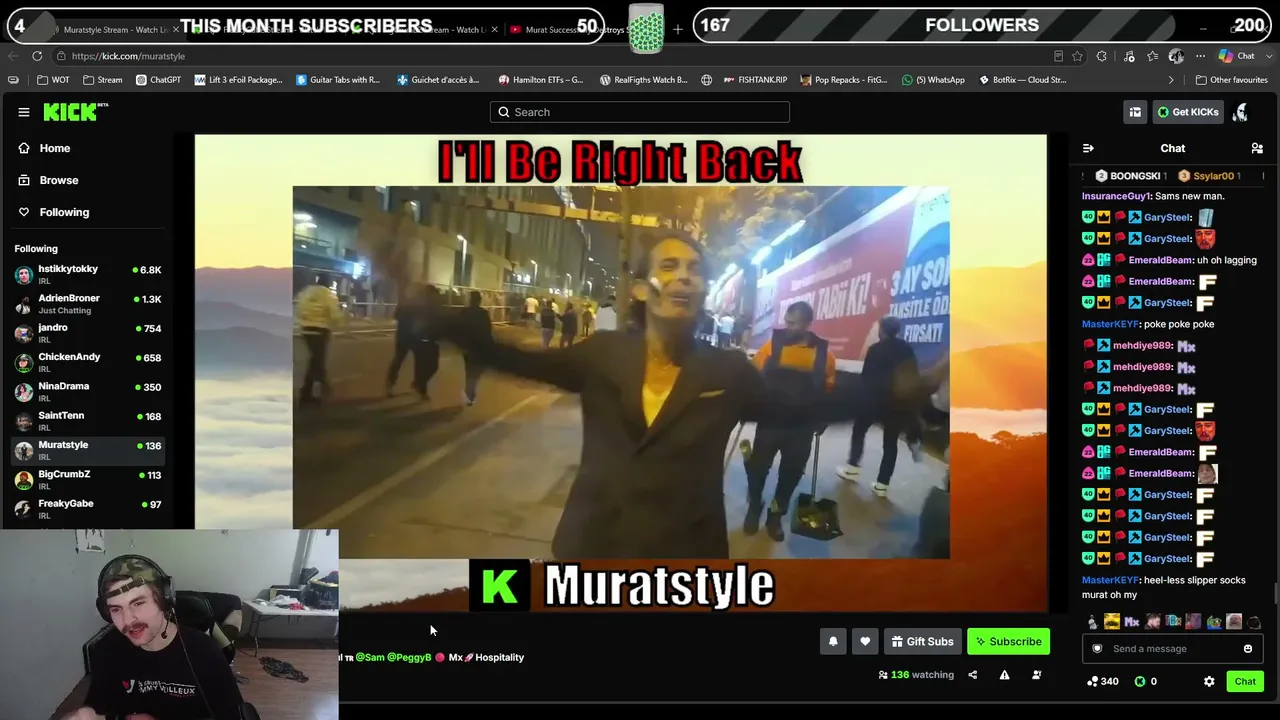The height and width of the screenshot is (720, 1280).
Task: Focus the Send a message chat input
Action: pos(1172,649)
